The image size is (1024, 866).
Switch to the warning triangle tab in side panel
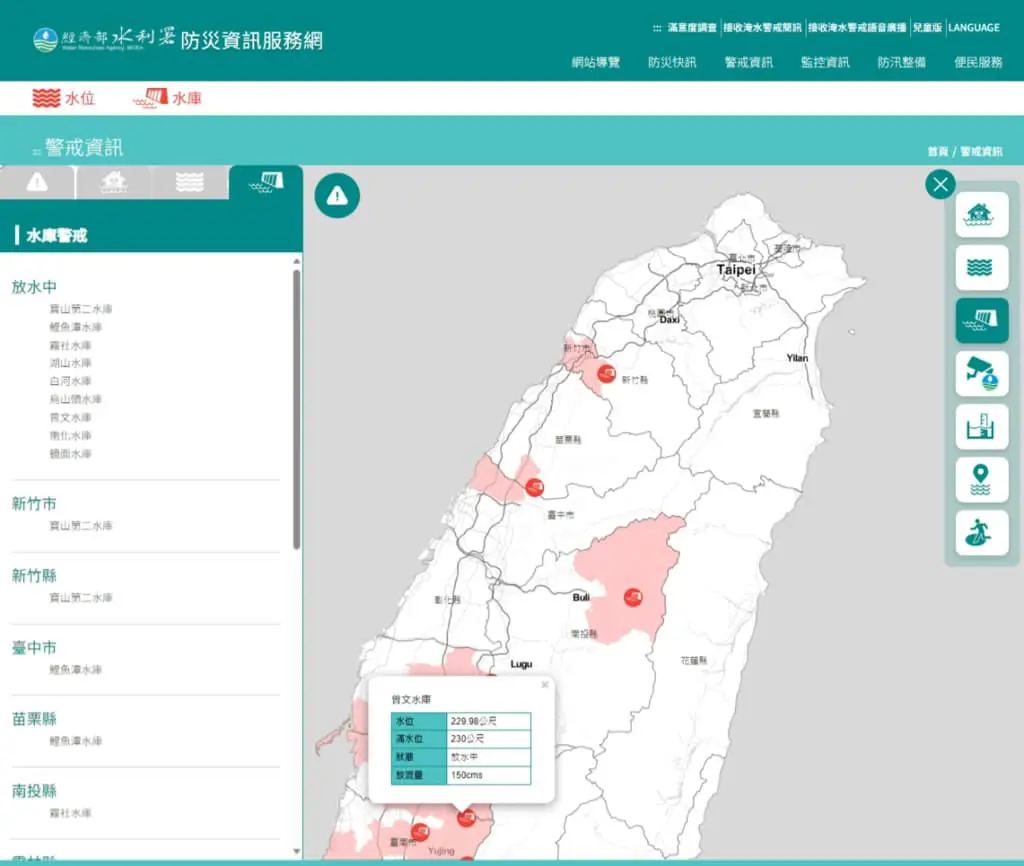click(x=37, y=182)
